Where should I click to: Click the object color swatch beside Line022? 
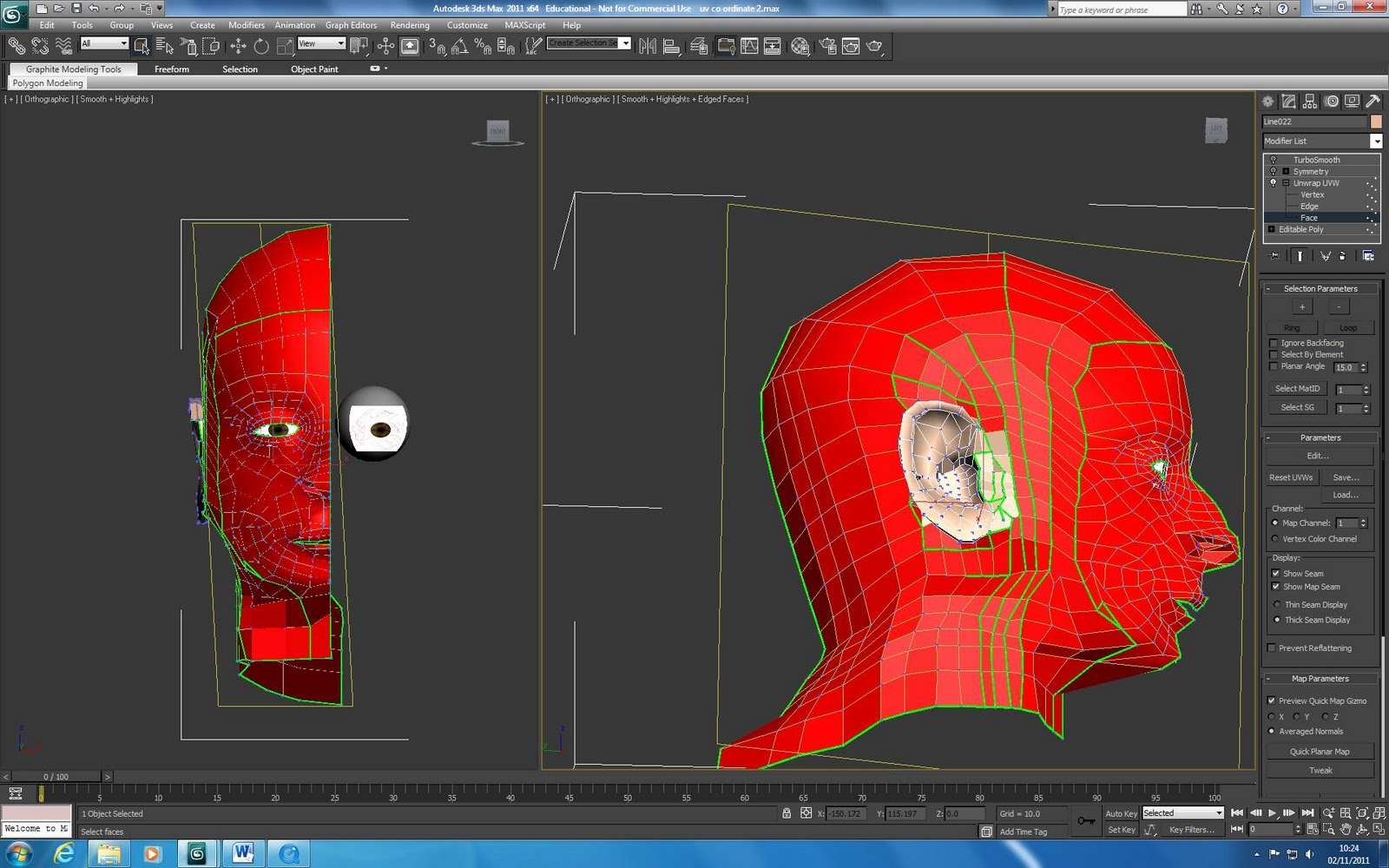tap(1377, 122)
